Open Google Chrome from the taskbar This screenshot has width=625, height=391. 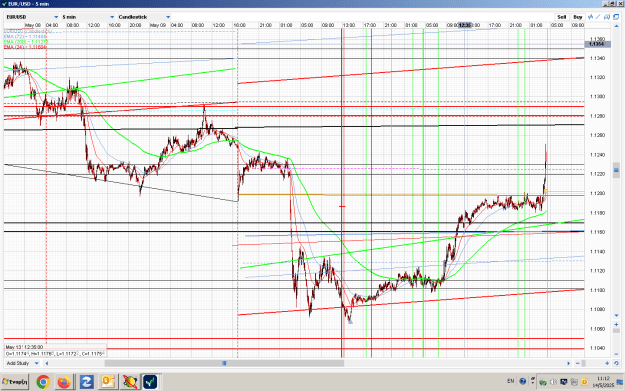[43, 381]
